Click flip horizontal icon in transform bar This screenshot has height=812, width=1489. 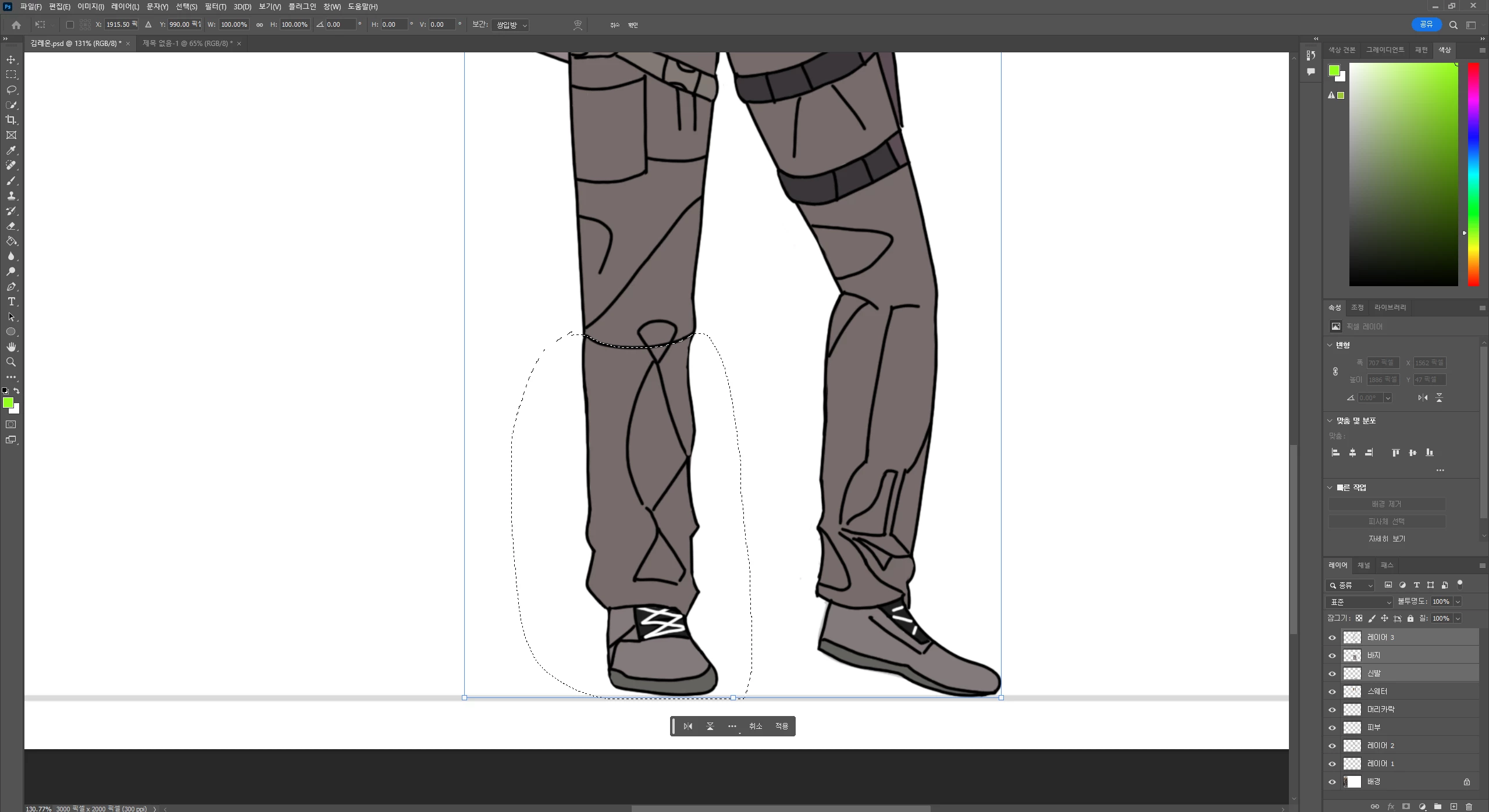pyautogui.click(x=688, y=726)
